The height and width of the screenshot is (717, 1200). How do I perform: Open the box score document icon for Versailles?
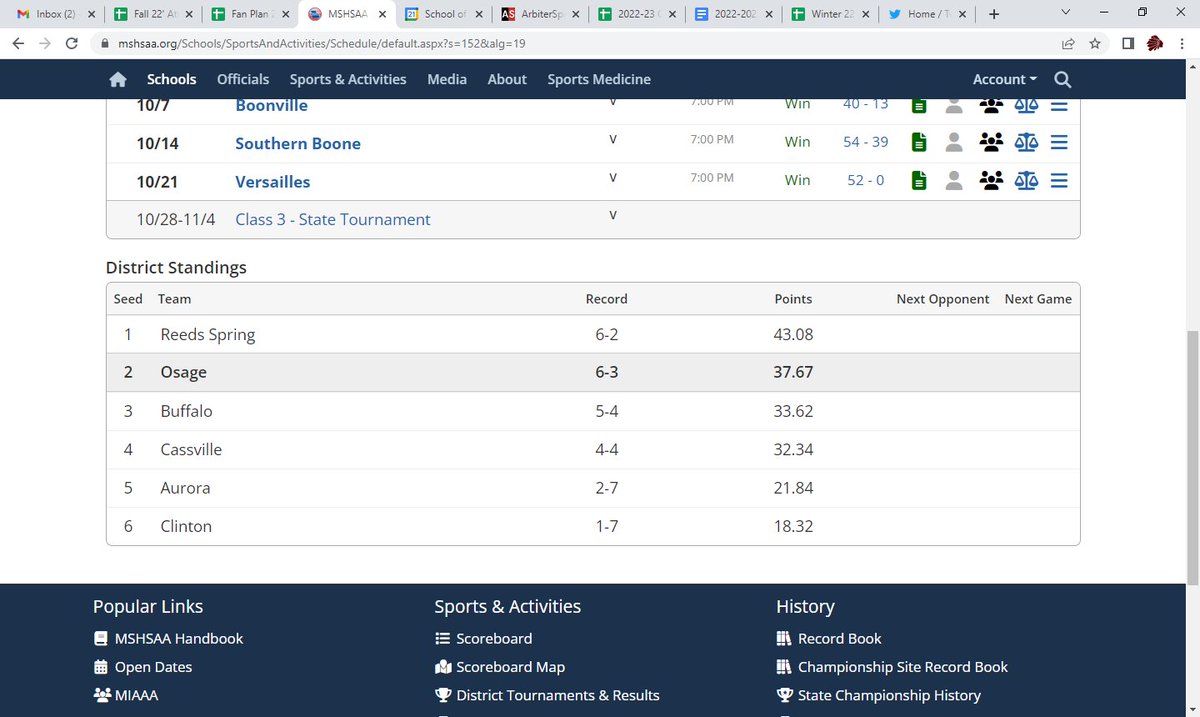[x=919, y=181]
